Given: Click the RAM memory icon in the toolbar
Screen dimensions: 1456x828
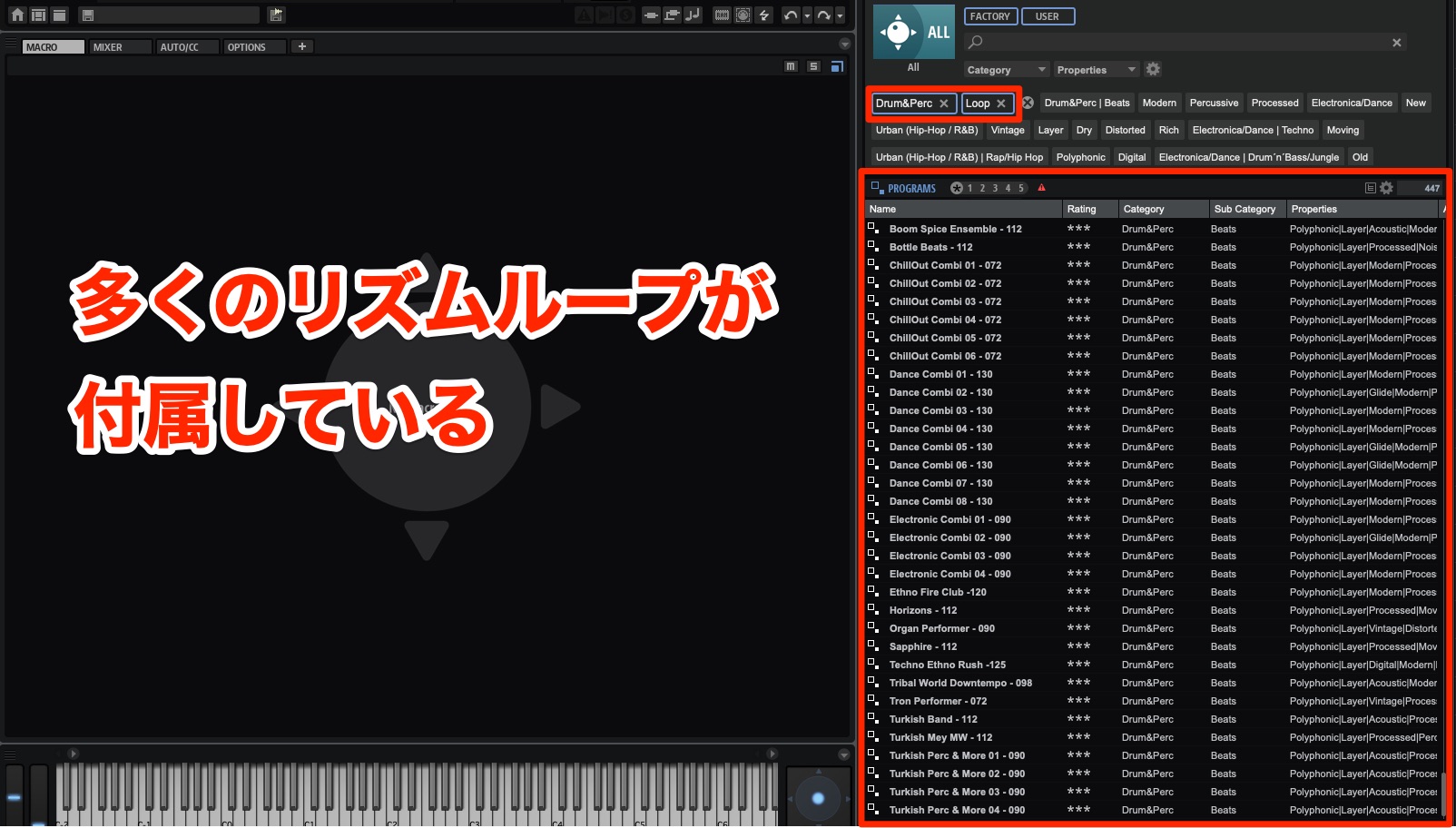Looking at the screenshot, I should (722, 15).
